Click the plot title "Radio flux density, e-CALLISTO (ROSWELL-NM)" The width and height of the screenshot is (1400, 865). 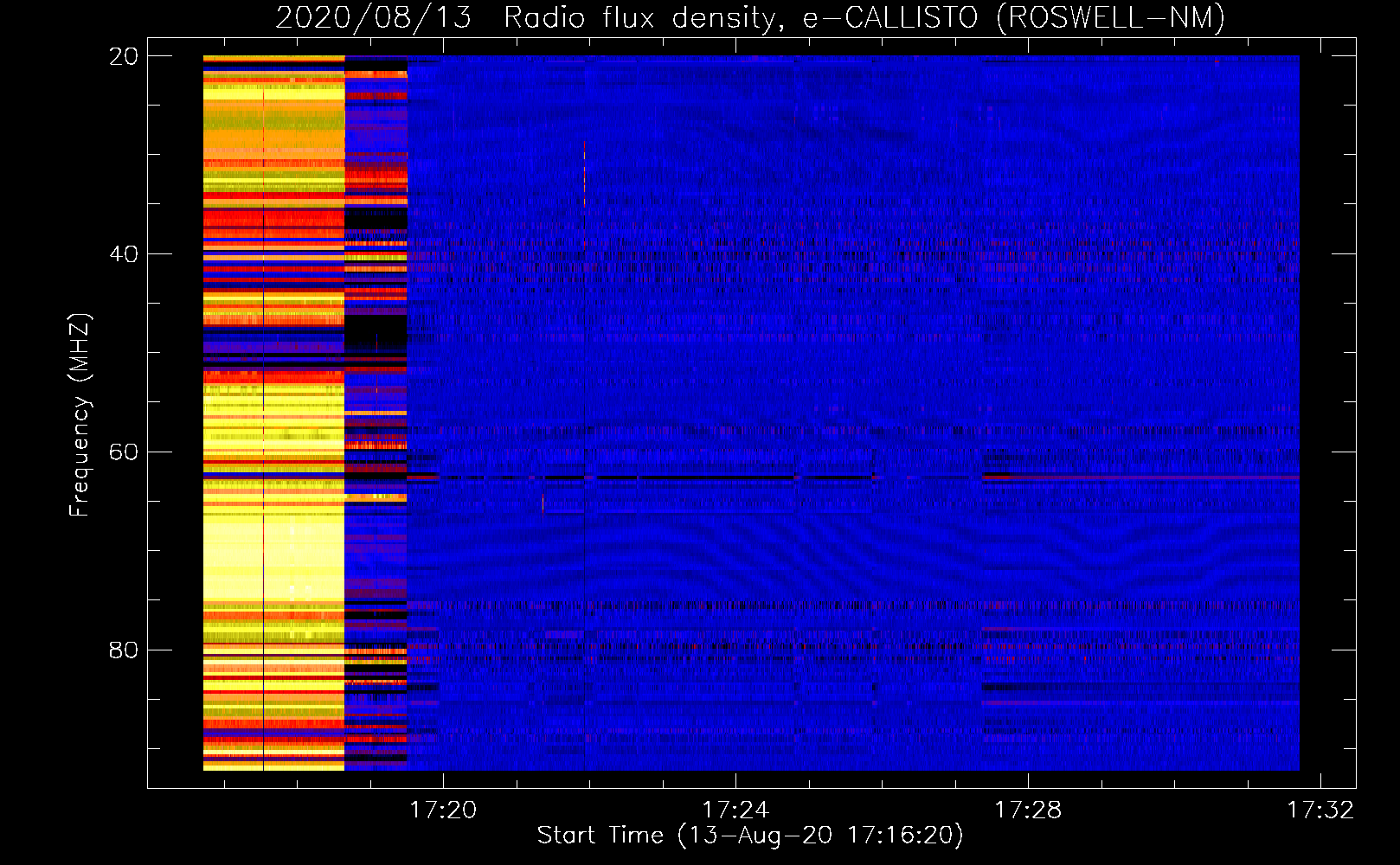coord(864,17)
